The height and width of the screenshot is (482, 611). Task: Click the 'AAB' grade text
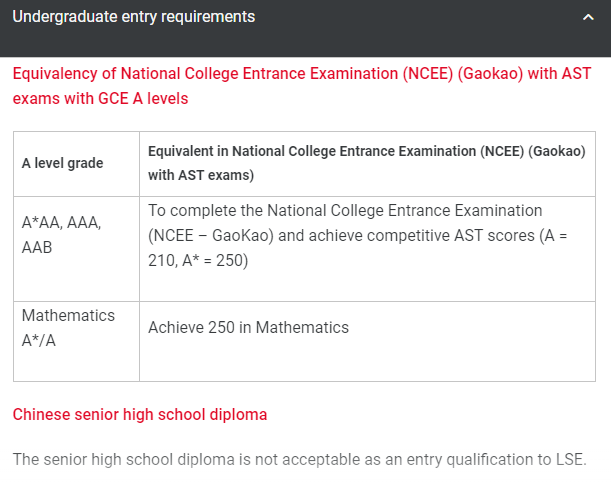(37, 247)
